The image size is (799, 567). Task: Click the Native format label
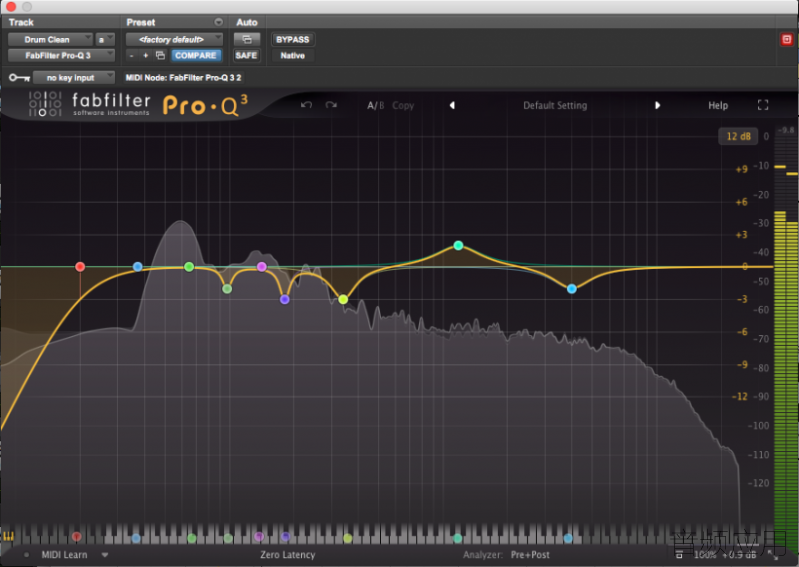pos(292,55)
